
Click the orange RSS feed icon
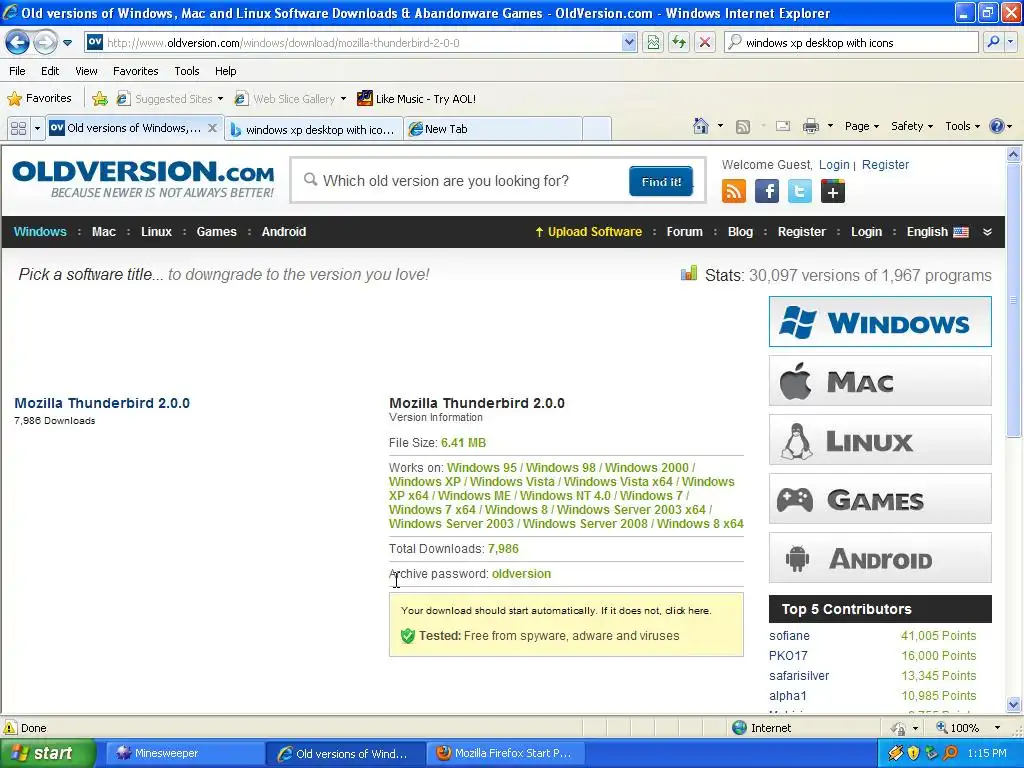pyautogui.click(x=733, y=191)
